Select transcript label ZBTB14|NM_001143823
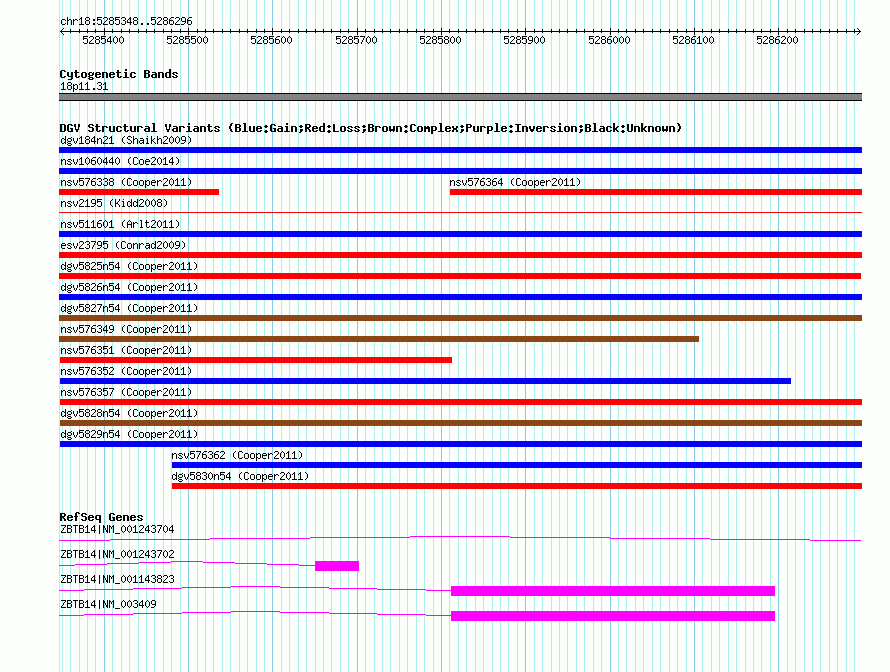This screenshot has width=890, height=672. [x=117, y=579]
